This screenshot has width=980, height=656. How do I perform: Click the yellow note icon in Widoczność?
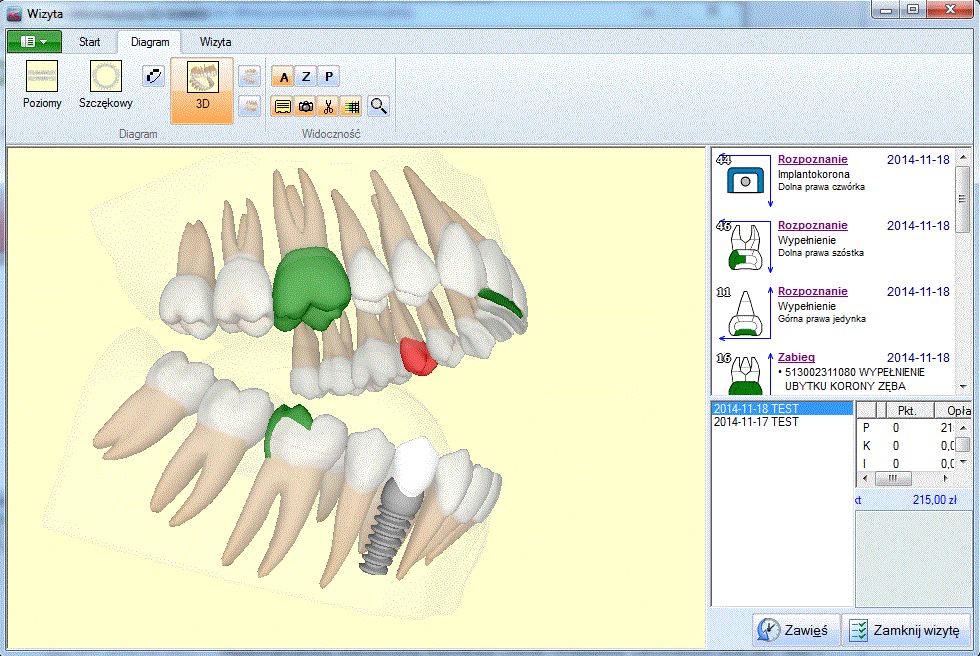pyautogui.click(x=283, y=105)
